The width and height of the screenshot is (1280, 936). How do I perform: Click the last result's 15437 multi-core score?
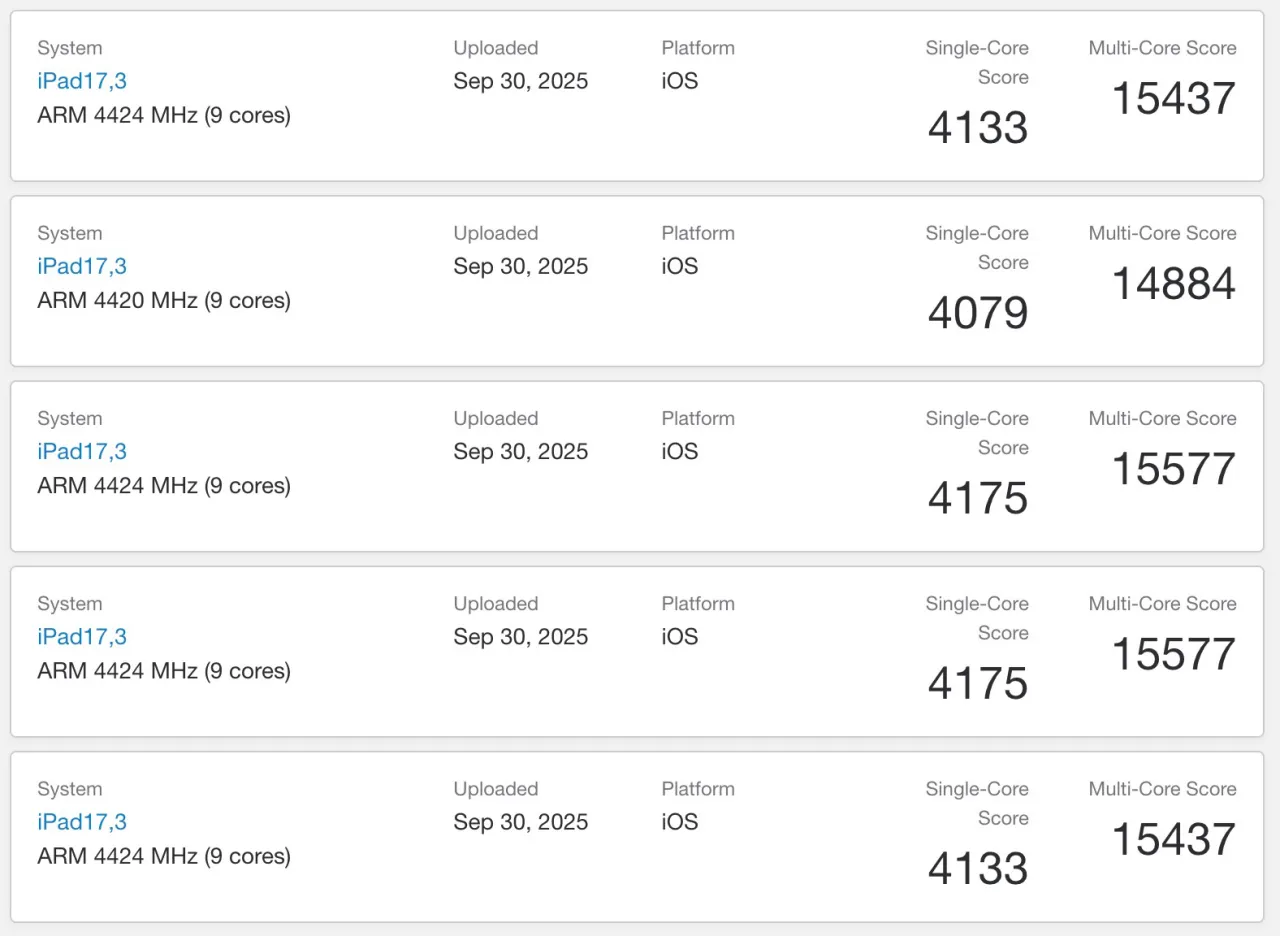tap(1174, 840)
